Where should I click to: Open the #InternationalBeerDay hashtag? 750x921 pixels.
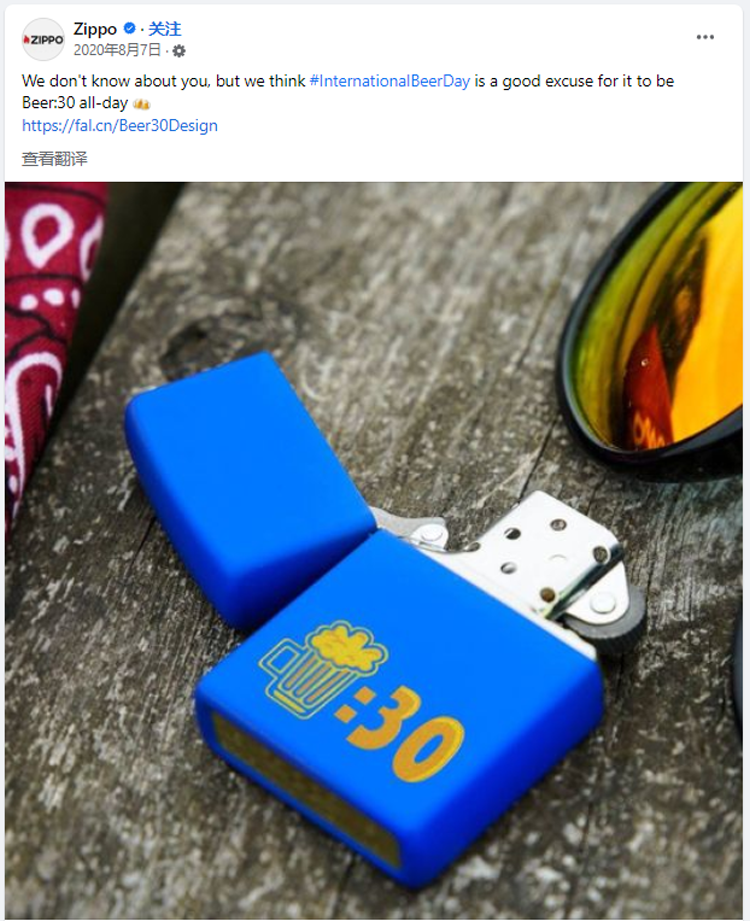(x=389, y=81)
